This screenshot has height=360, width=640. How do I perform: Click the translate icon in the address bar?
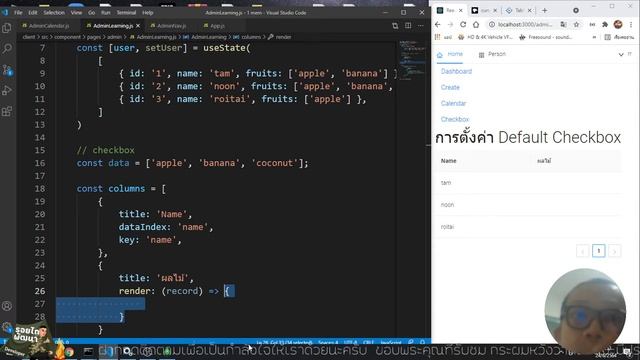tap(563, 24)
